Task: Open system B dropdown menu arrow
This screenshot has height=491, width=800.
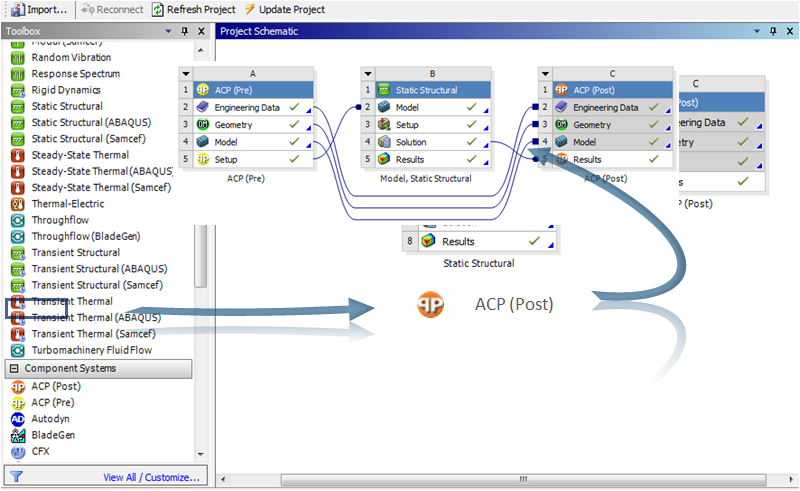Action: (367, 73)
